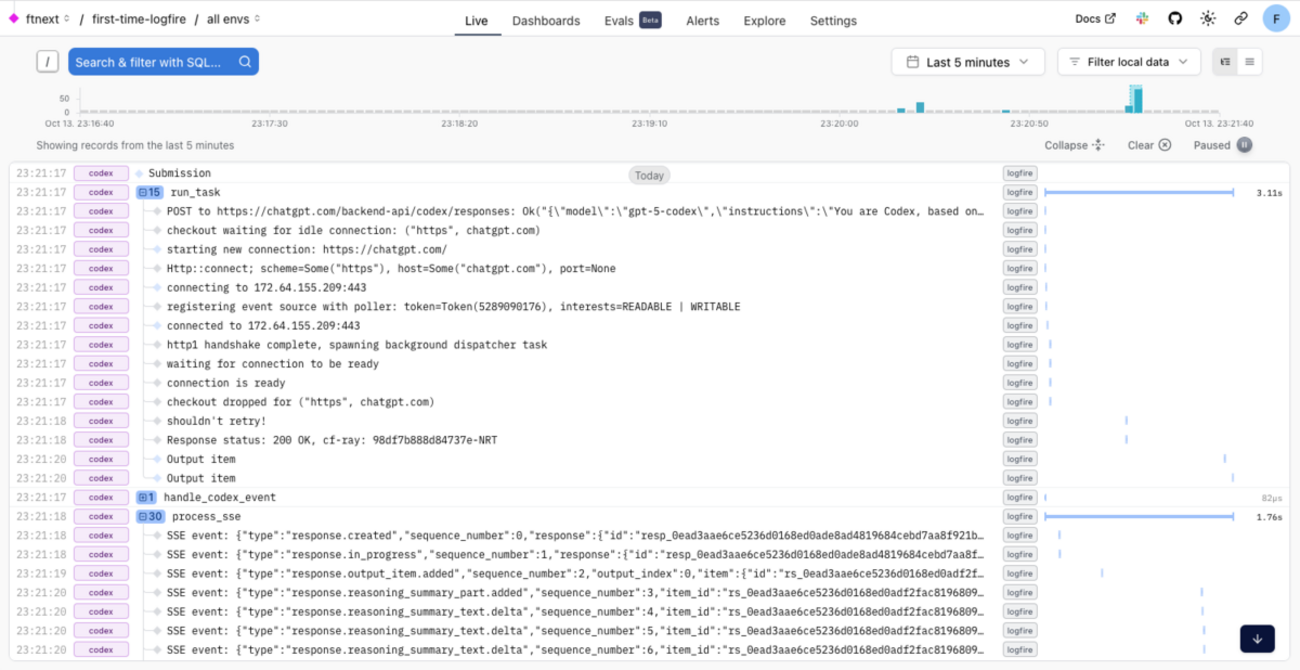This screenshot has width=1300, height=670.
Task: Click the codex tag on the handle_codex_event row
Action: (101, 497)
